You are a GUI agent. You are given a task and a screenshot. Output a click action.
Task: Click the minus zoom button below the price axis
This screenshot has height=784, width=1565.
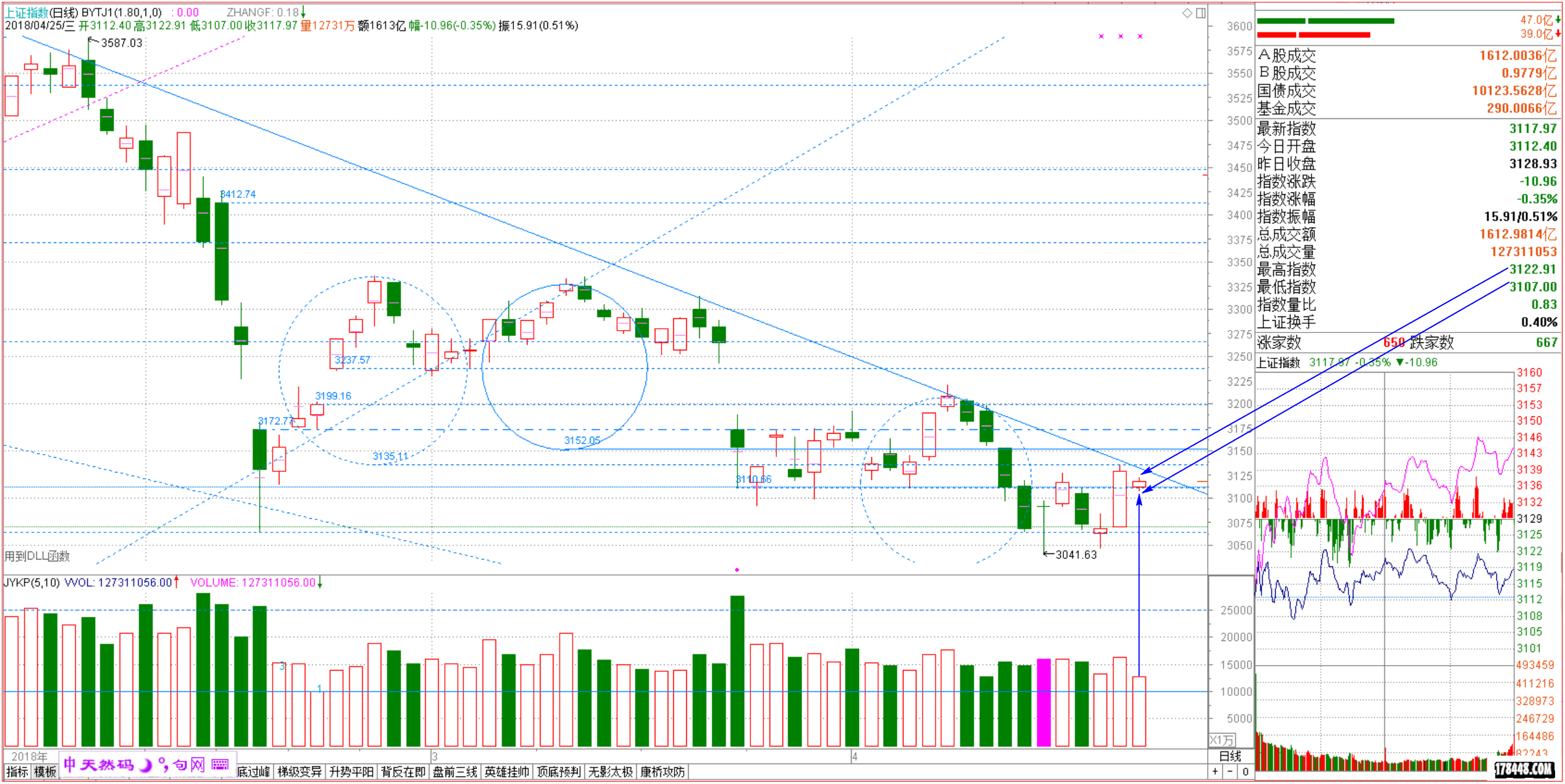(1230, 772)
